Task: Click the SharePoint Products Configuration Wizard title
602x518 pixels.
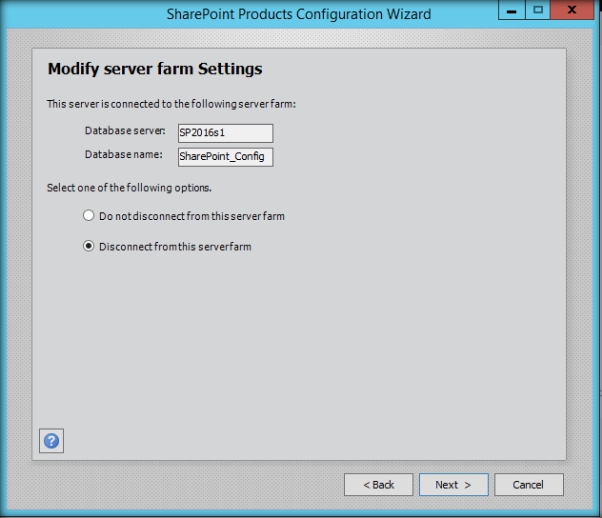Action: (x=299, y=14)
